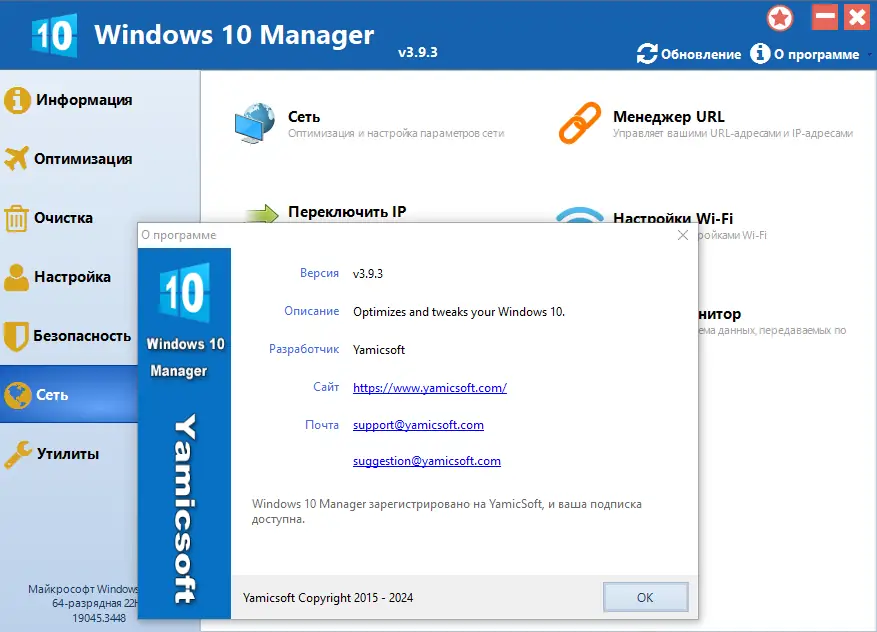Click the Оптимизация airplane icon
Screen dimensions: 877x632
pos(16,159)
